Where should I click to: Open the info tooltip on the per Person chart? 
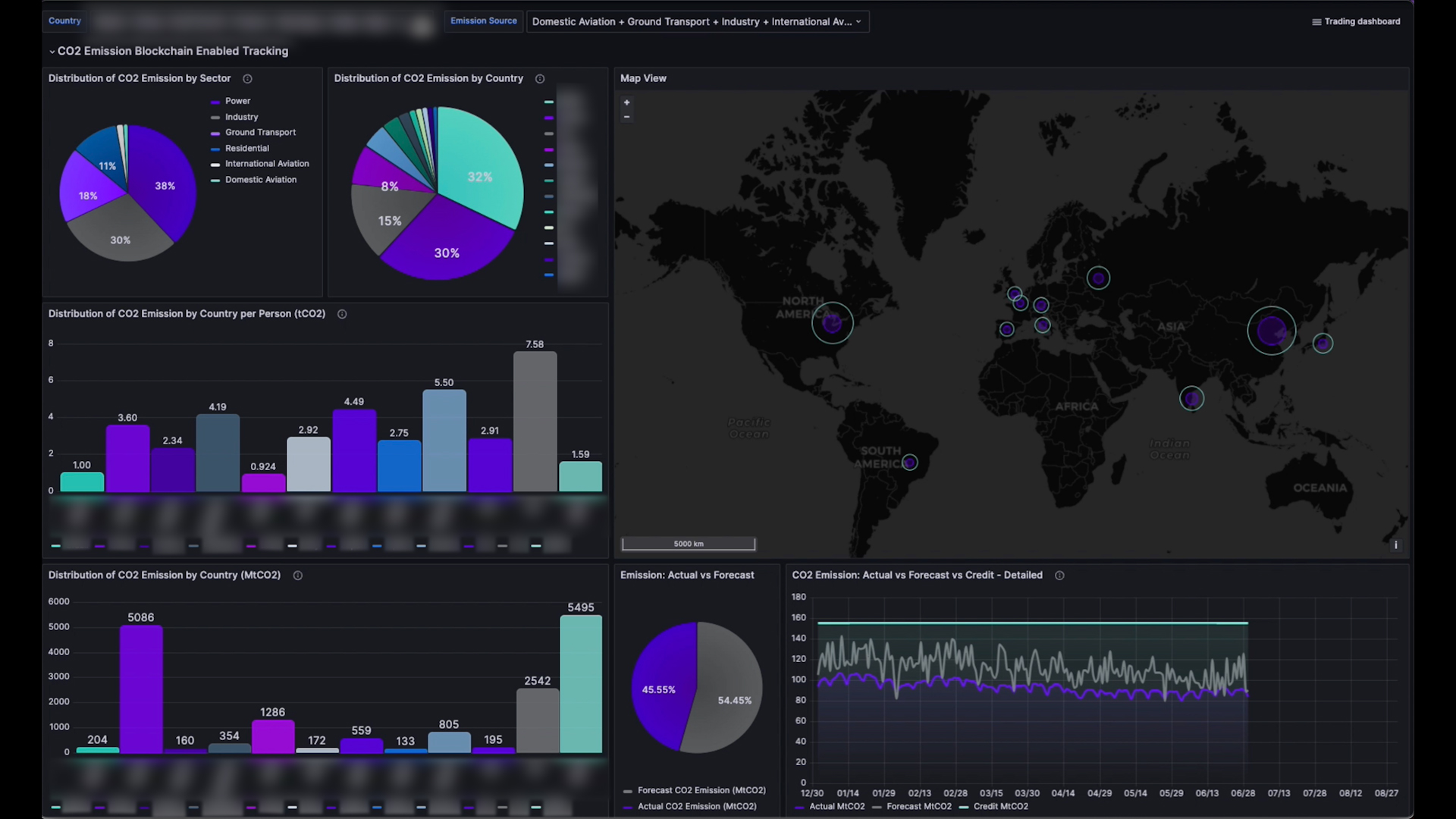341,314
